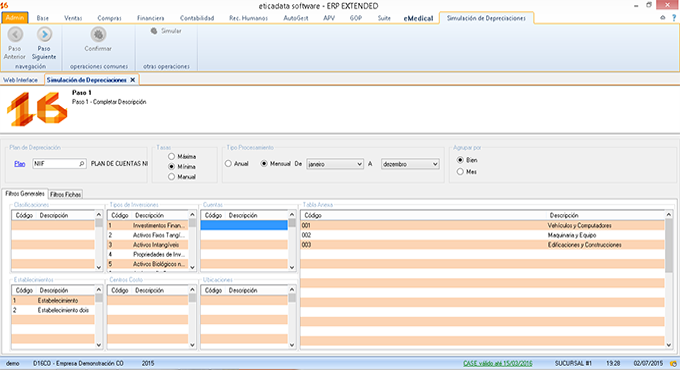Viewport: 680px width, 370px height.
Task: Select Máxima rate option
Action: tap(172, 156)
